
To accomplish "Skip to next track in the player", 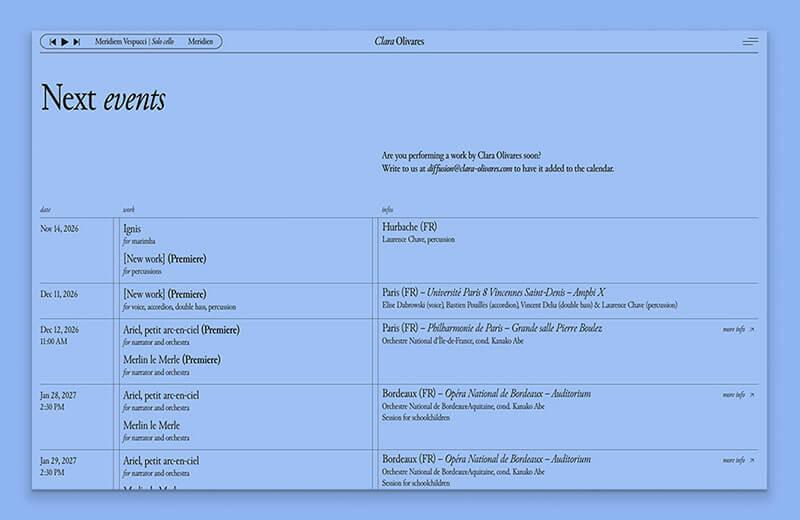I will coord(77,42).
